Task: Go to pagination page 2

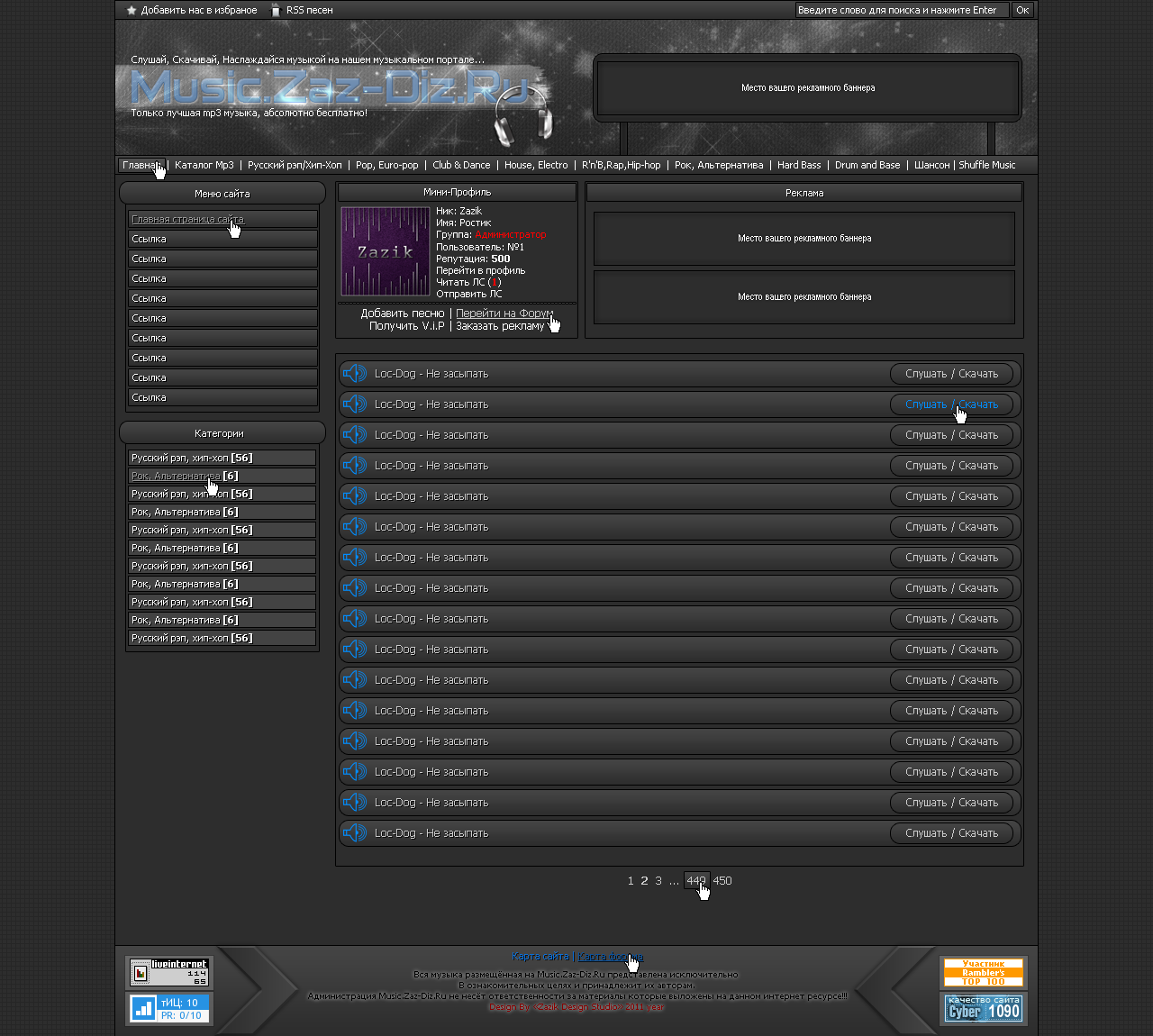Action: (644, 881)
